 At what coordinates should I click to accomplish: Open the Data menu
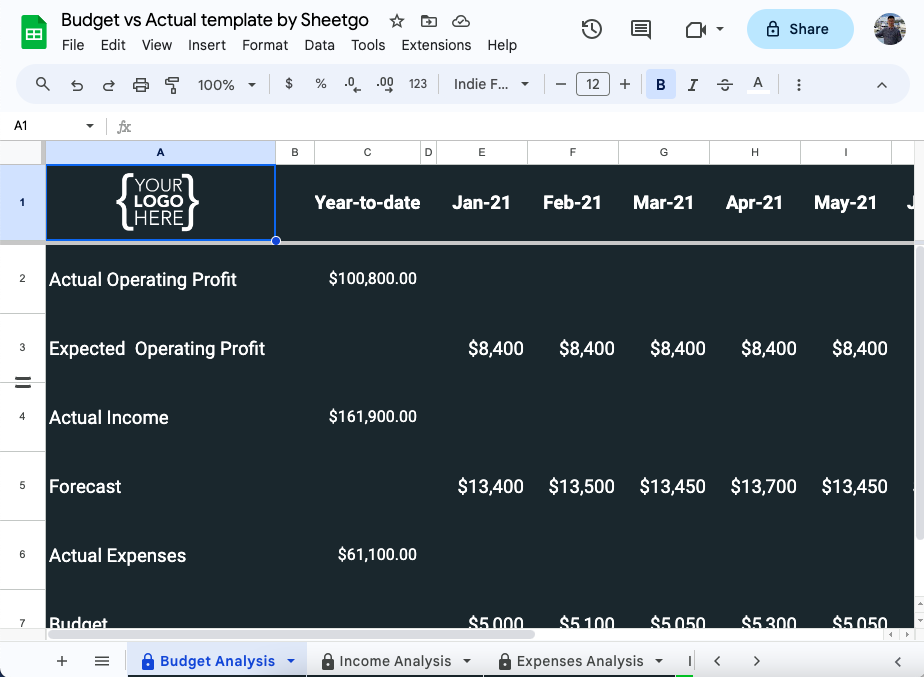click(x=319, y=45)
